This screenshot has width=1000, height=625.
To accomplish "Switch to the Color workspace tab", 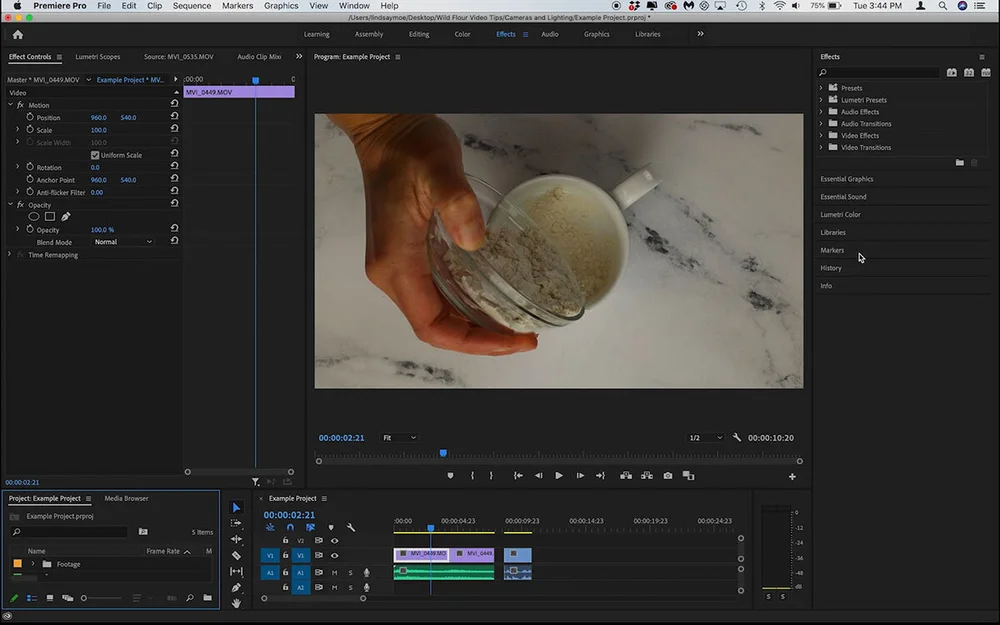I will [462, 34].
